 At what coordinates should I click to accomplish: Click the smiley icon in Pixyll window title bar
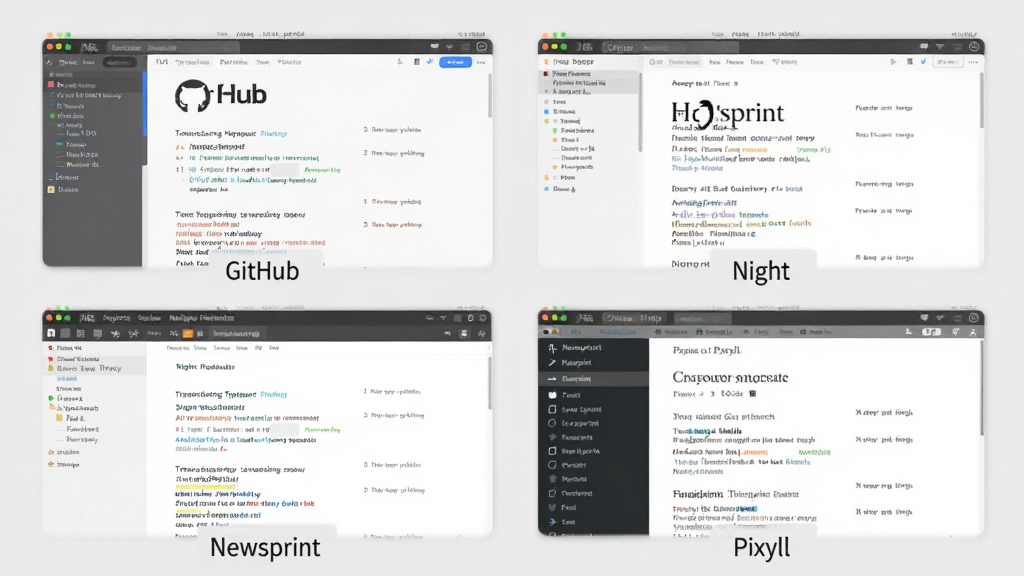974,318
